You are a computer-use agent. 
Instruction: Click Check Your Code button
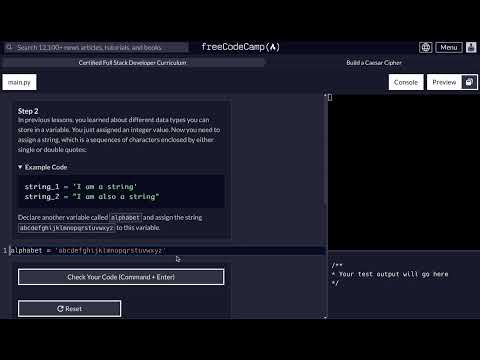coord(121,277)
